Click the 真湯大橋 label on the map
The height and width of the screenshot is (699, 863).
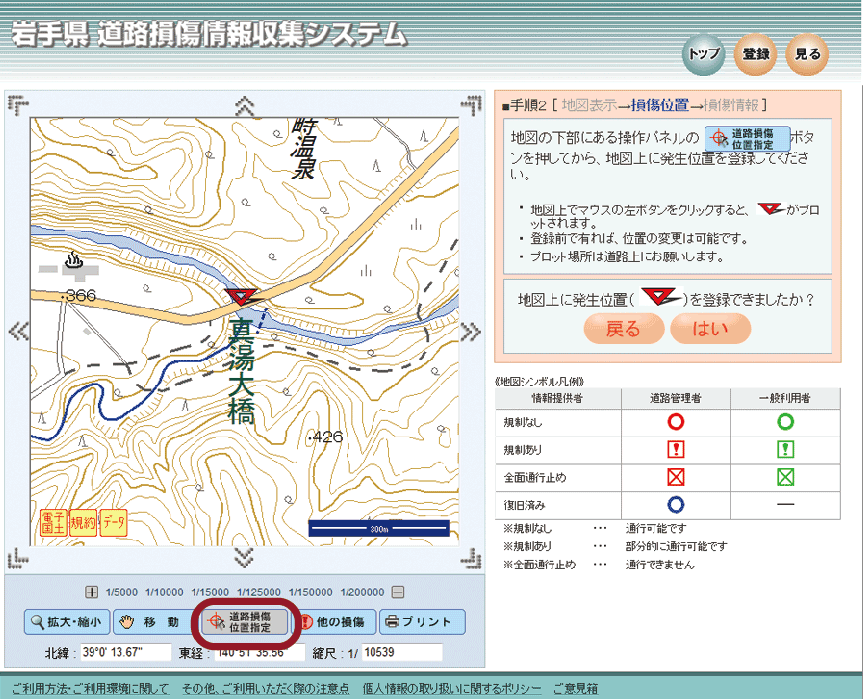pos(242,372)
